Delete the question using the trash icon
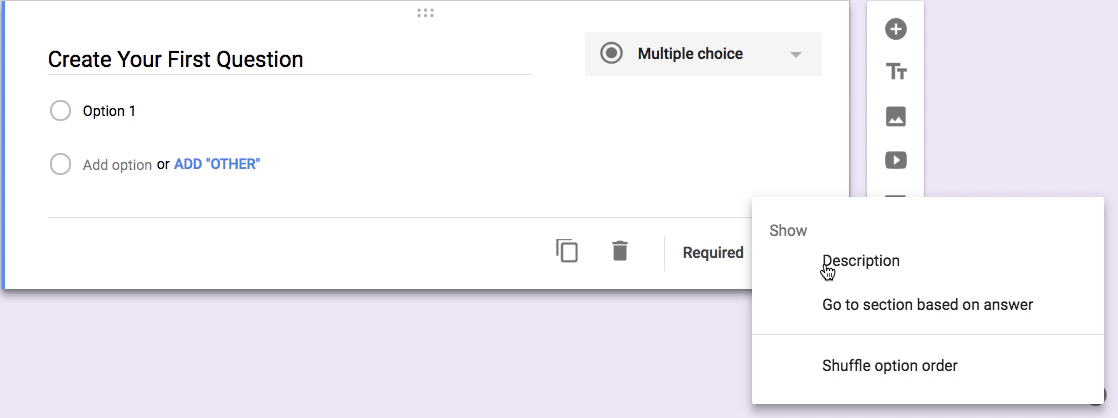The width and height of the screenshot is (1118, 418). click(620, 251)
